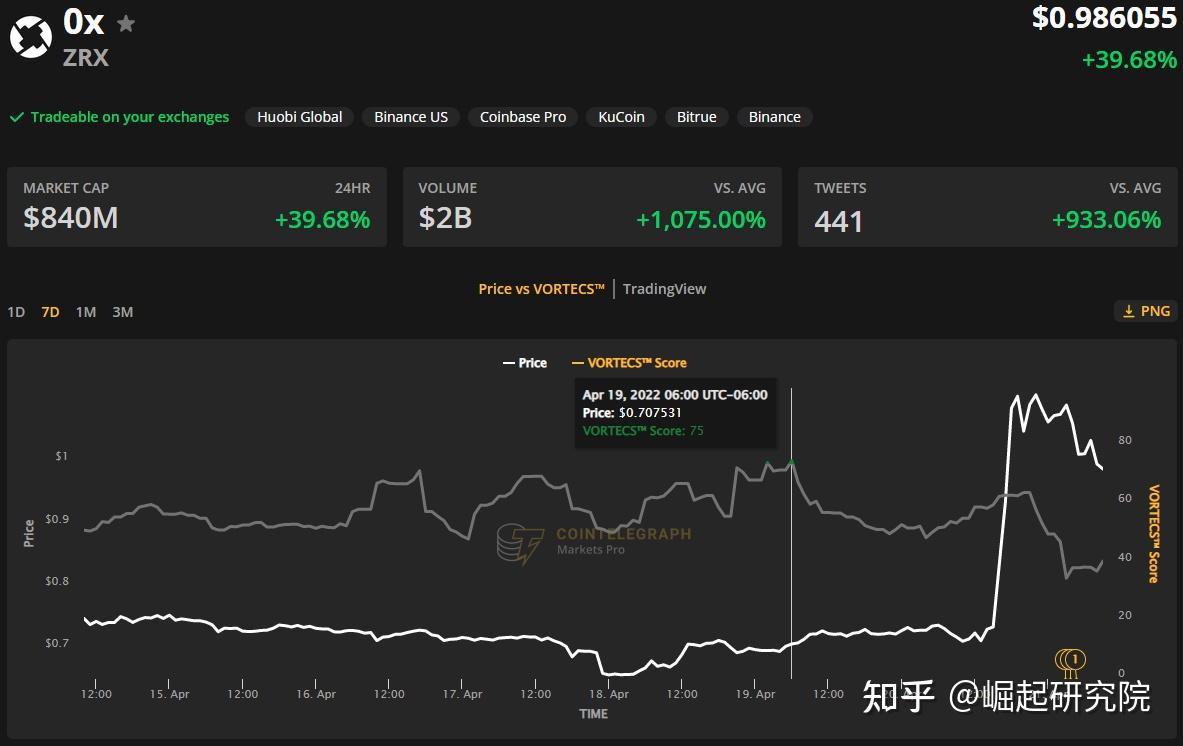The image size is (1183, 746).
Task: Toggle the Price legend series
Action: tap(525, 363)
